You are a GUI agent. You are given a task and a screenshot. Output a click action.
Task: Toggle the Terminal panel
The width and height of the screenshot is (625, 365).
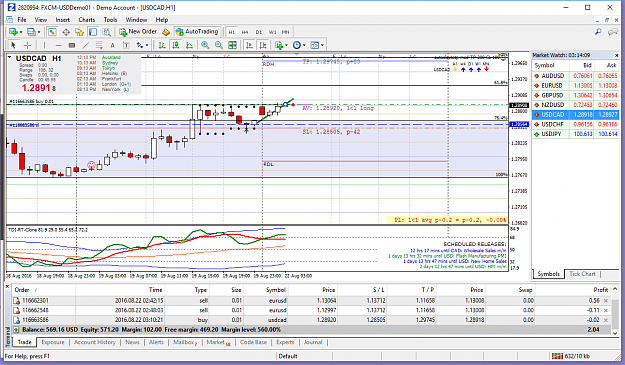click(x=93, y=32)
